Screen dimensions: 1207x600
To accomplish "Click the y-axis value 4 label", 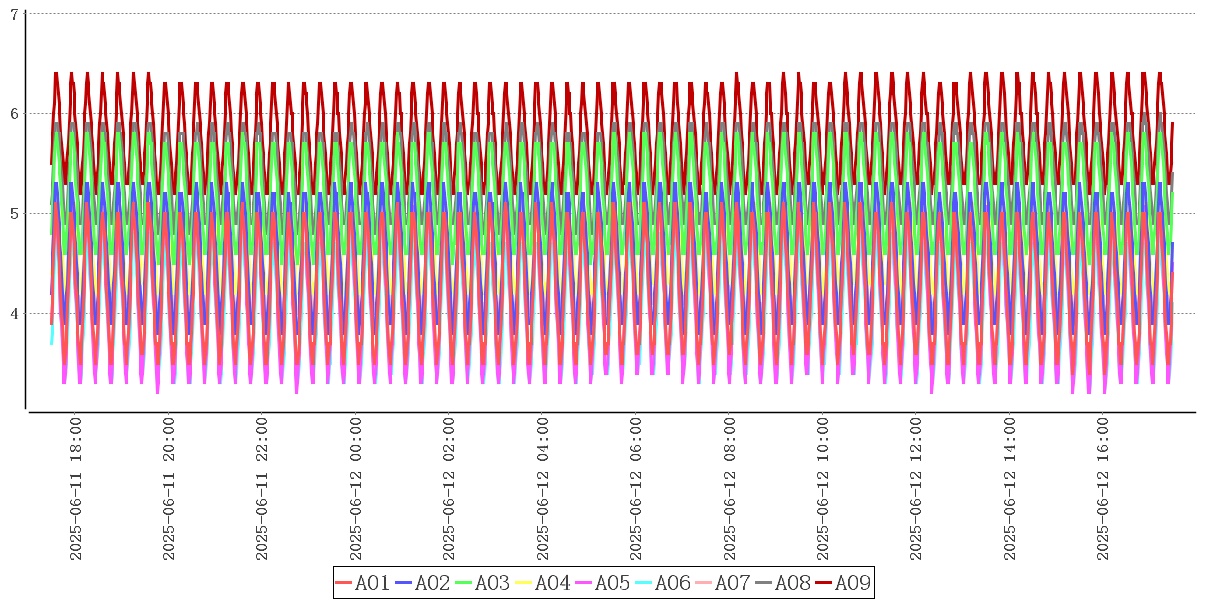I will [x=13, y=314].
